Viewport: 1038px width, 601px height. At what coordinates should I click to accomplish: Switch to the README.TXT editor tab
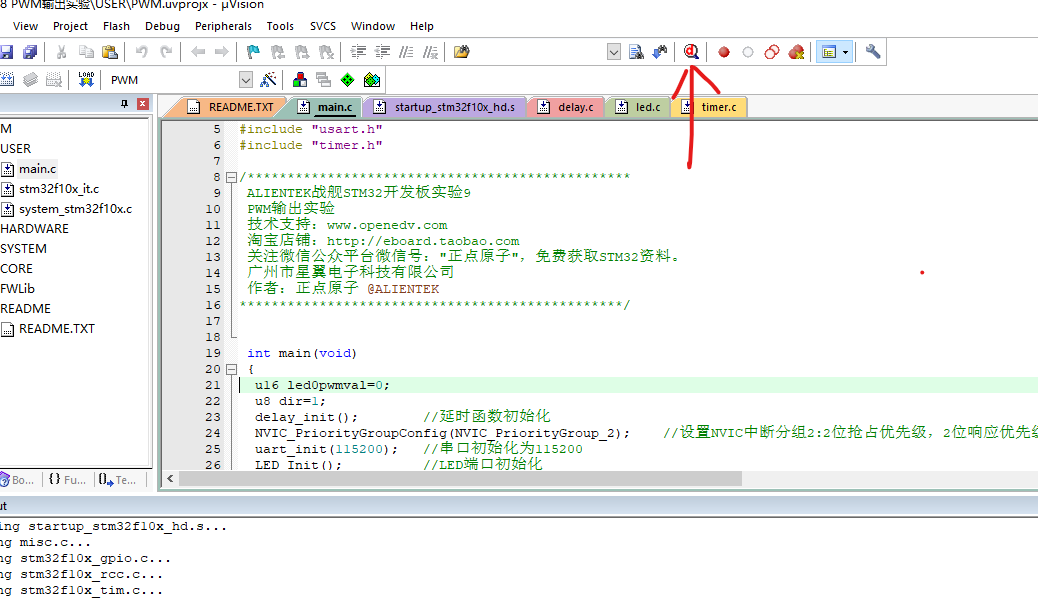click(229, 107)
